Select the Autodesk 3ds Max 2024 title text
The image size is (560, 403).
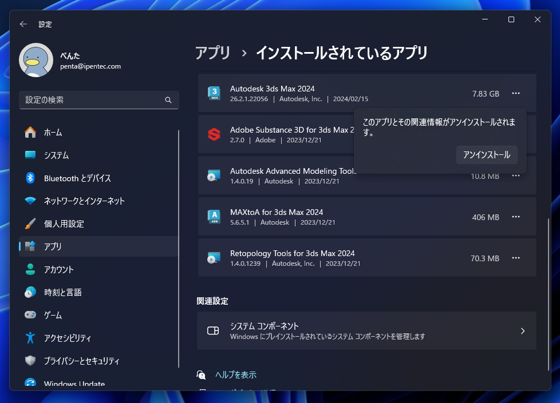(x=272, y=89)
